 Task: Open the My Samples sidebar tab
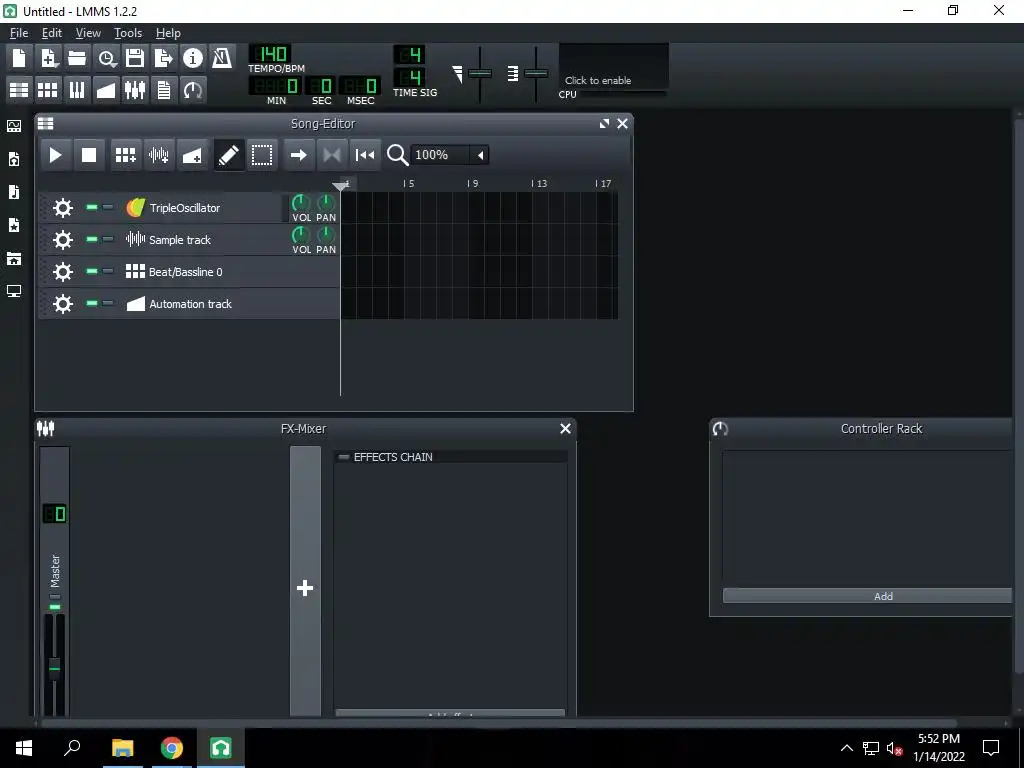pyautogui.click(x=14, y=192)
